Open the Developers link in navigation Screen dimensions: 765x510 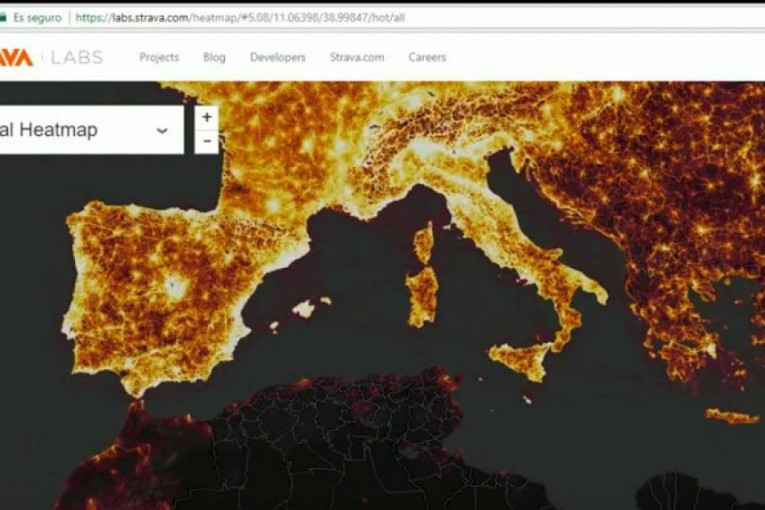click(x=278, y=57)
